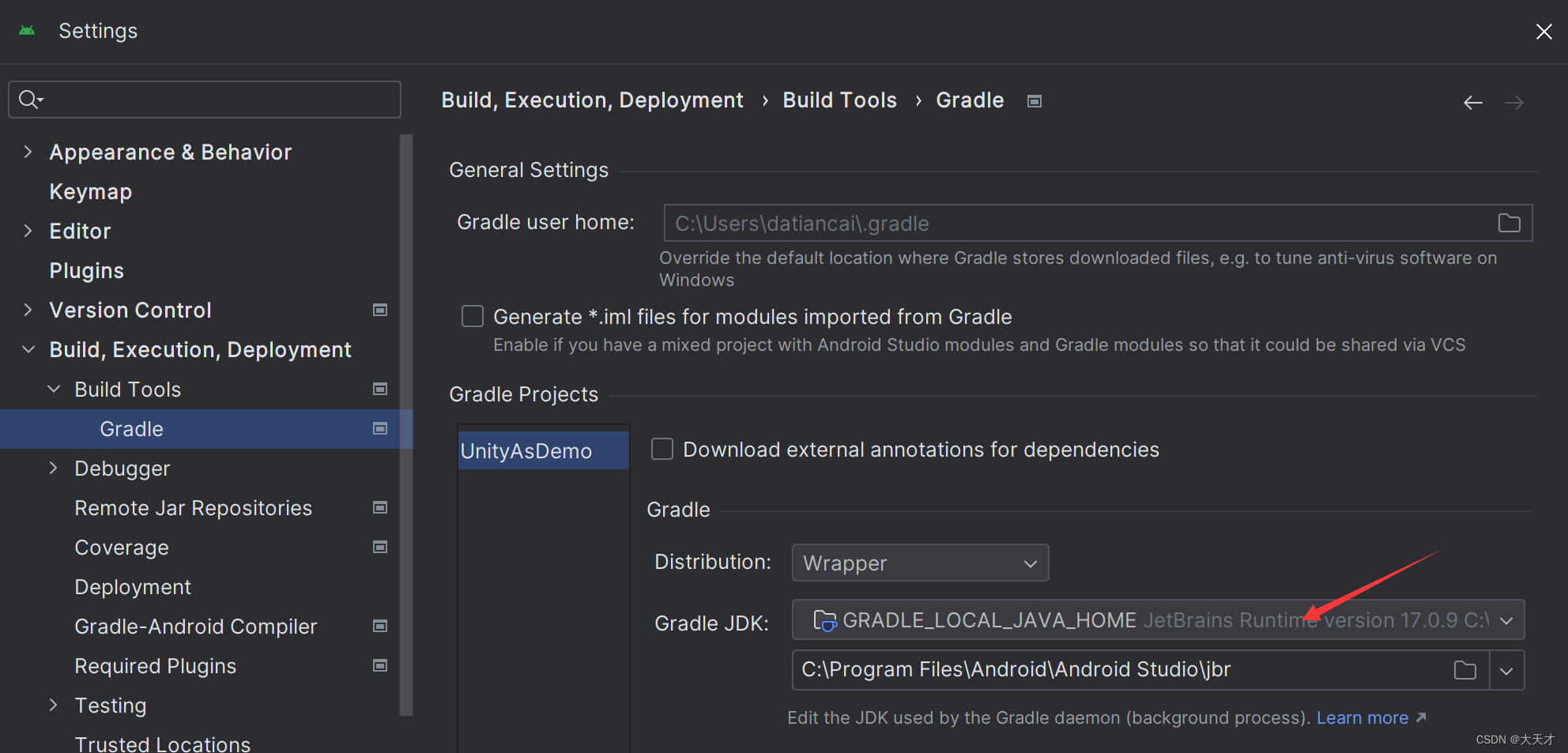The image size is (1568, 753).
Task: Click the project-level icon beside the Gradle breadcrumb
Action: click(1034, 101)
